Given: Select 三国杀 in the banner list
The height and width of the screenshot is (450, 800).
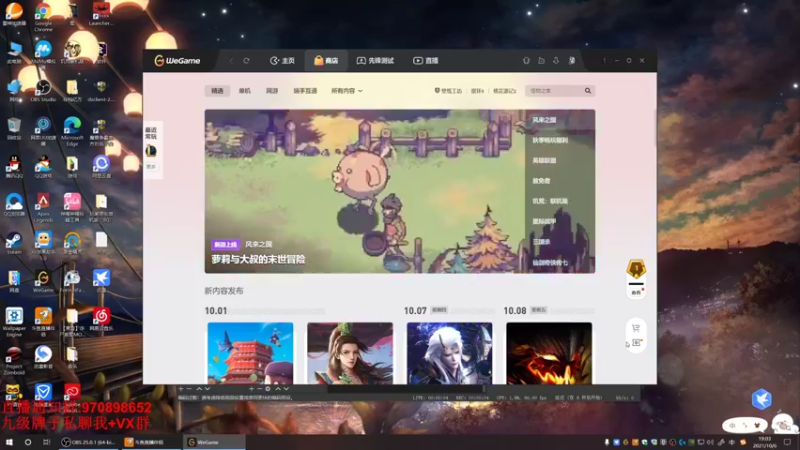Looking at the screenshot, I should pyautogui.click(x=541, y=242).
